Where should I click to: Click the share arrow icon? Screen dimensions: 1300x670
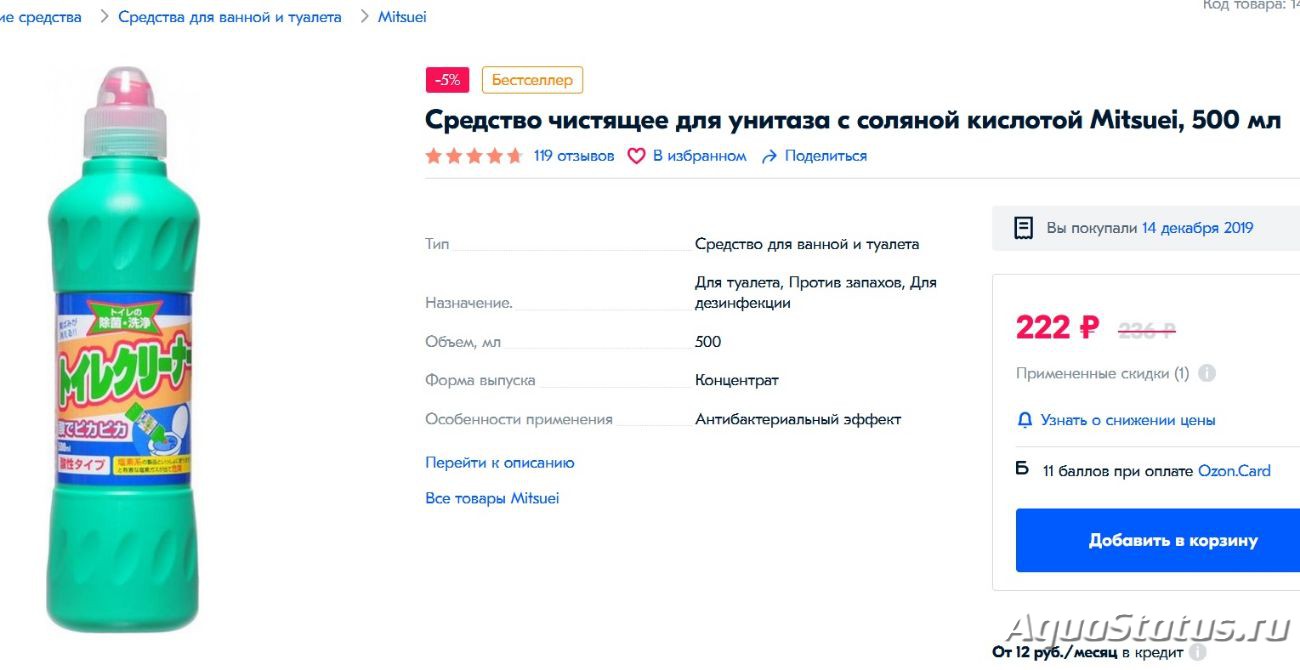769,156
